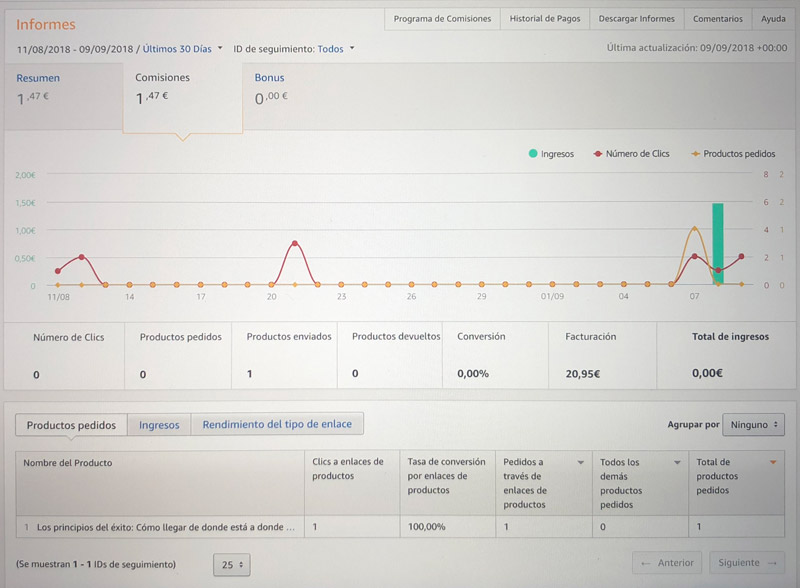Image resolution: width=800 pixels, height=588 pixels.
Task: Open the Agrupar por Ninguno selector
Action: click(x=753, y=425)
